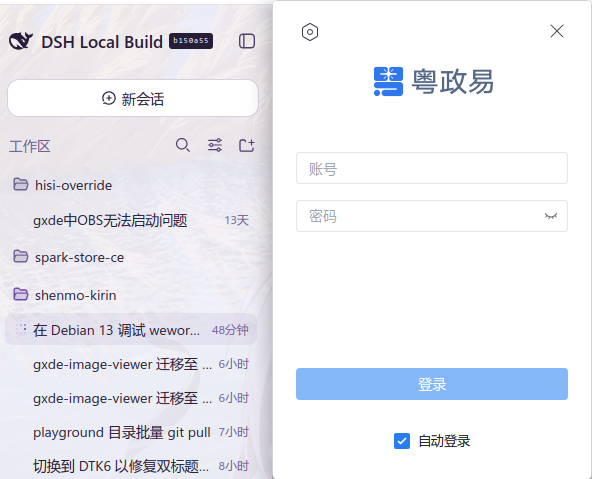Click the 7小时 timestamp on playground row

tap(234, 432)
